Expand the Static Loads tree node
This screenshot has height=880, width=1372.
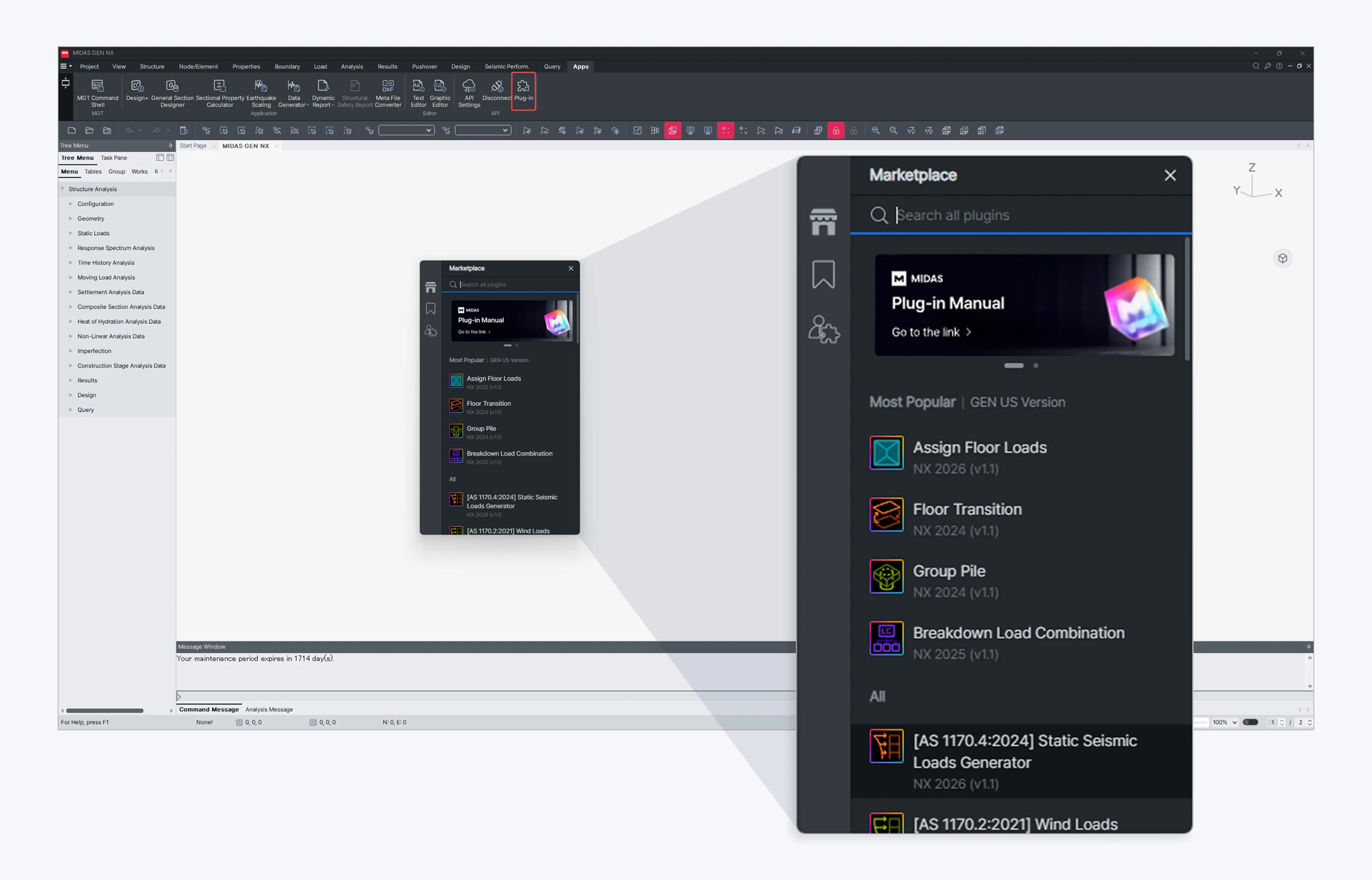[x=71, y=234]
